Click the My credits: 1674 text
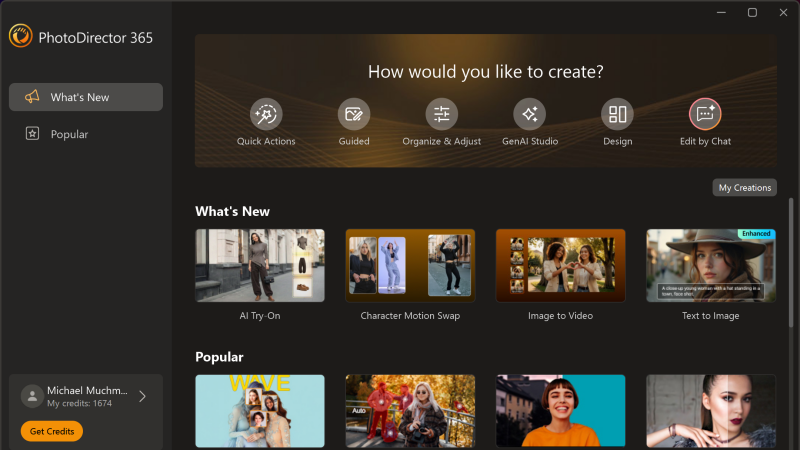Image resolution: width=800 pixels, height=450 pixels. point(80,403)
